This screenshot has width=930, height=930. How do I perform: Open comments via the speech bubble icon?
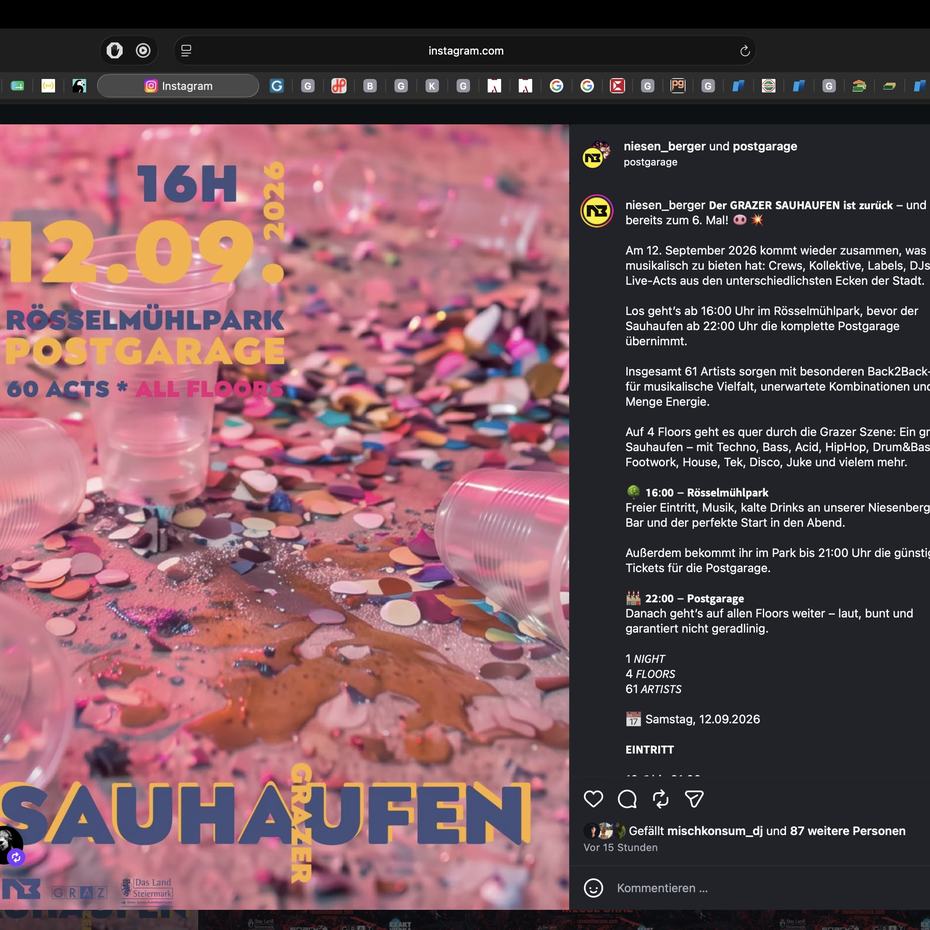coord(627,799)
